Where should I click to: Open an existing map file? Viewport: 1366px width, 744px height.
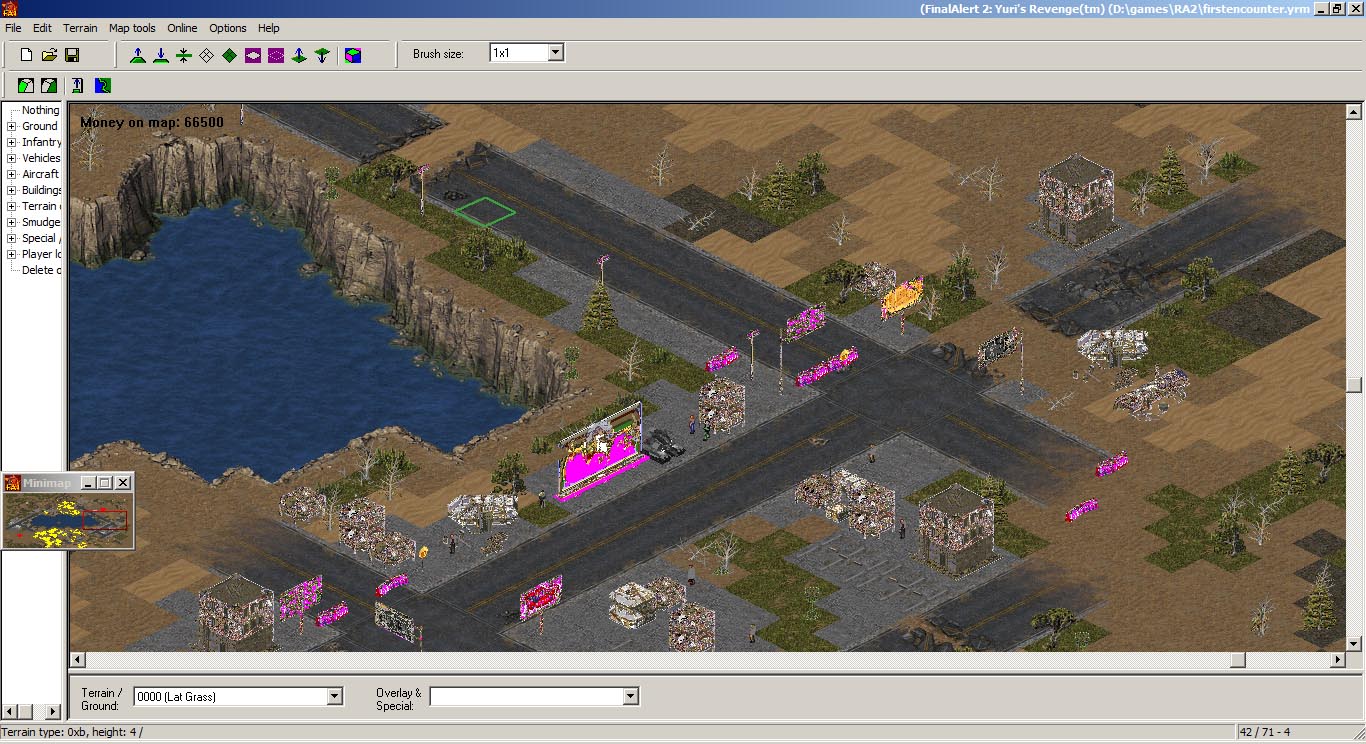(x=49, y=55)
